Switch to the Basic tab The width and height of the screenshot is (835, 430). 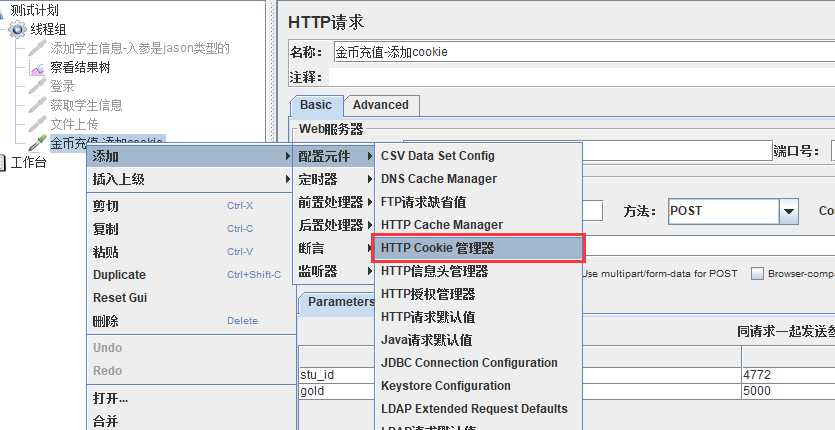point(316,105)
